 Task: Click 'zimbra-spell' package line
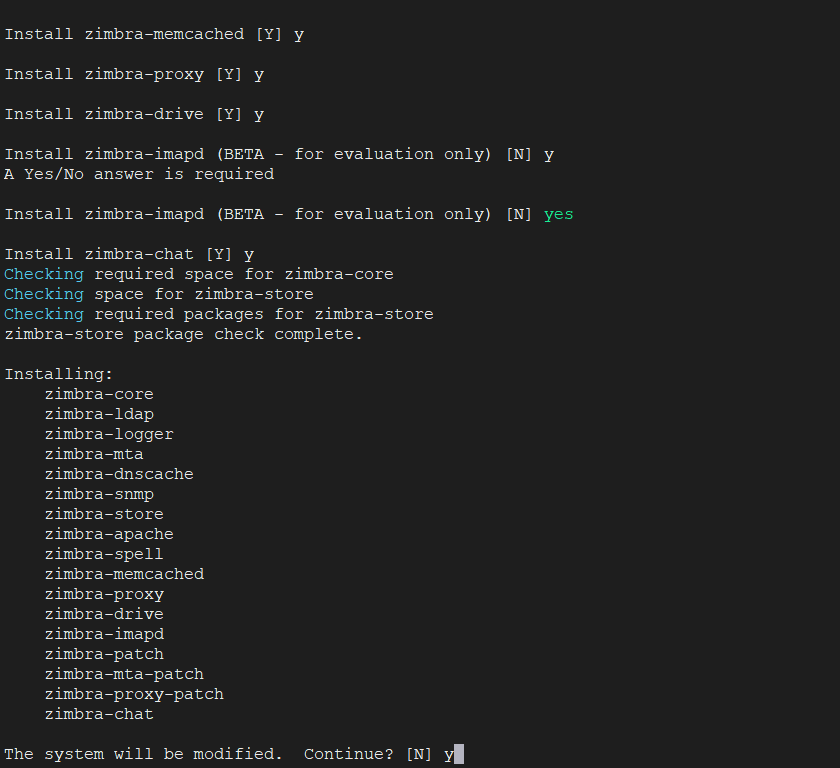pyautogui.click(x=104, y=554)
